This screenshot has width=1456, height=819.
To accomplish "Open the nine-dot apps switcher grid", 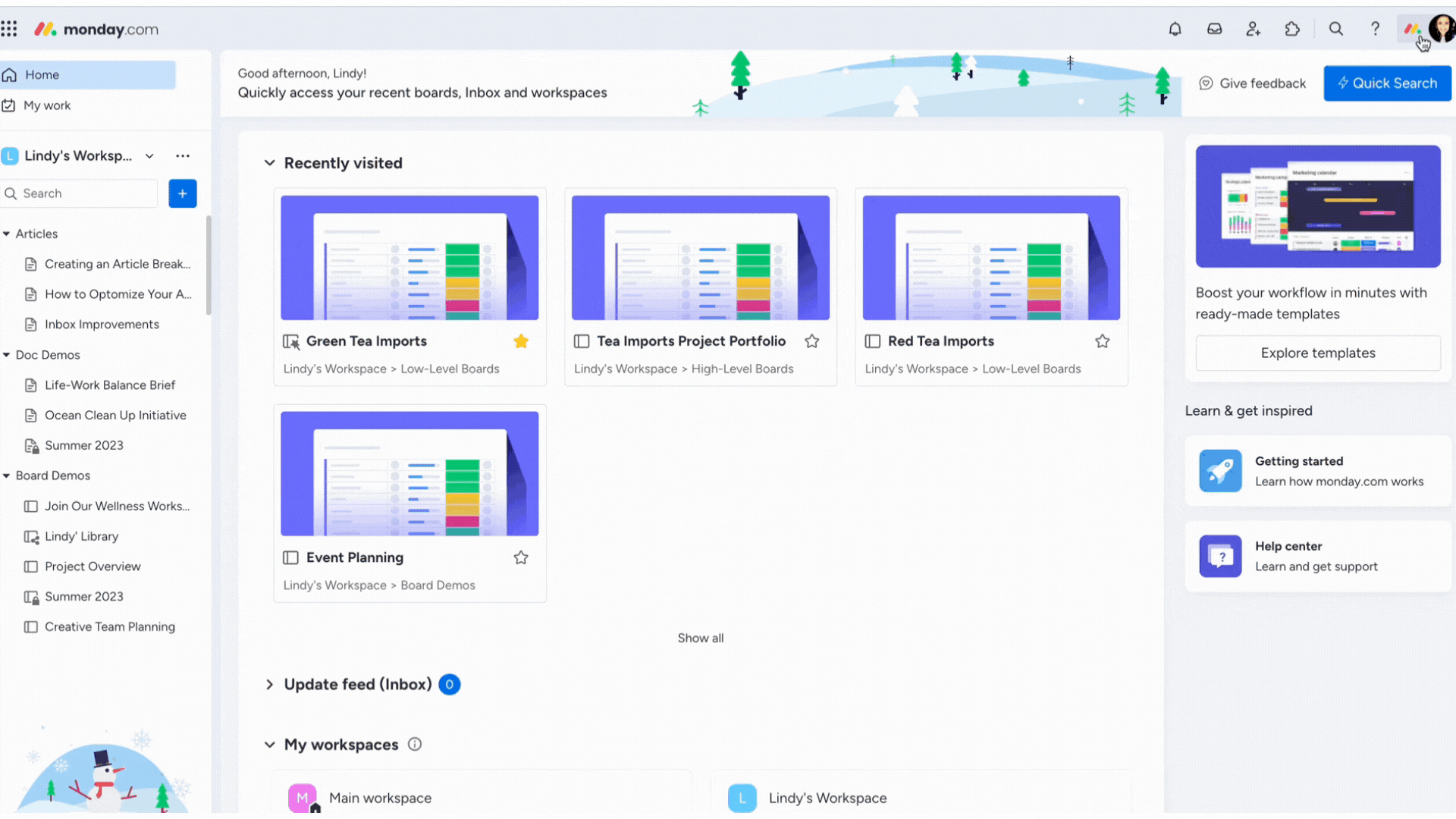I will click(x=9, y=29).
